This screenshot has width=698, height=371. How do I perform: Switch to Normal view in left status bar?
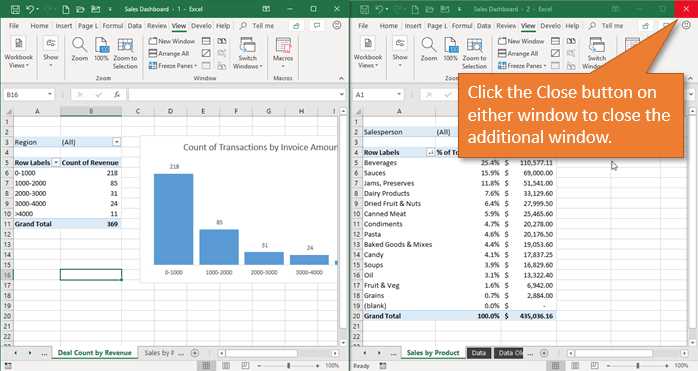(206, 366)
